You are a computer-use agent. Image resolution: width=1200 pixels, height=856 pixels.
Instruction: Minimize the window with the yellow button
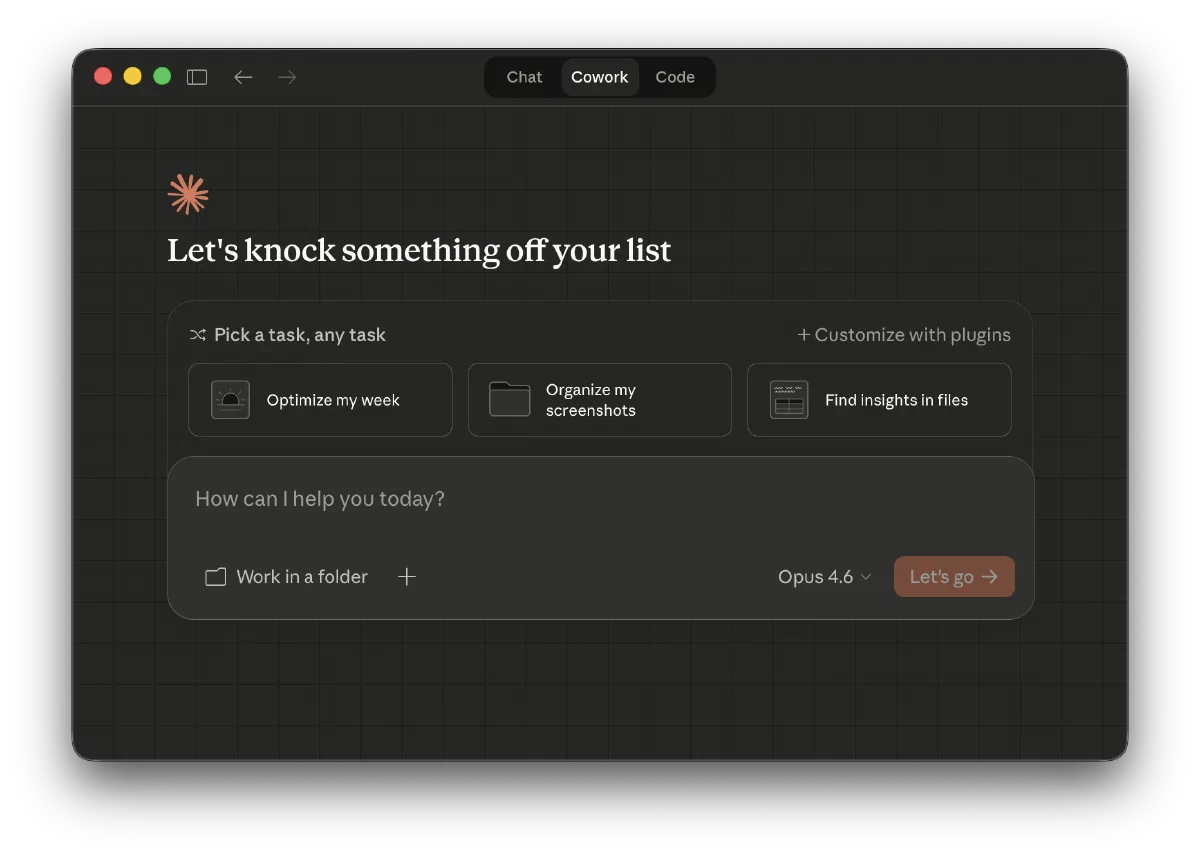(132, 77)
